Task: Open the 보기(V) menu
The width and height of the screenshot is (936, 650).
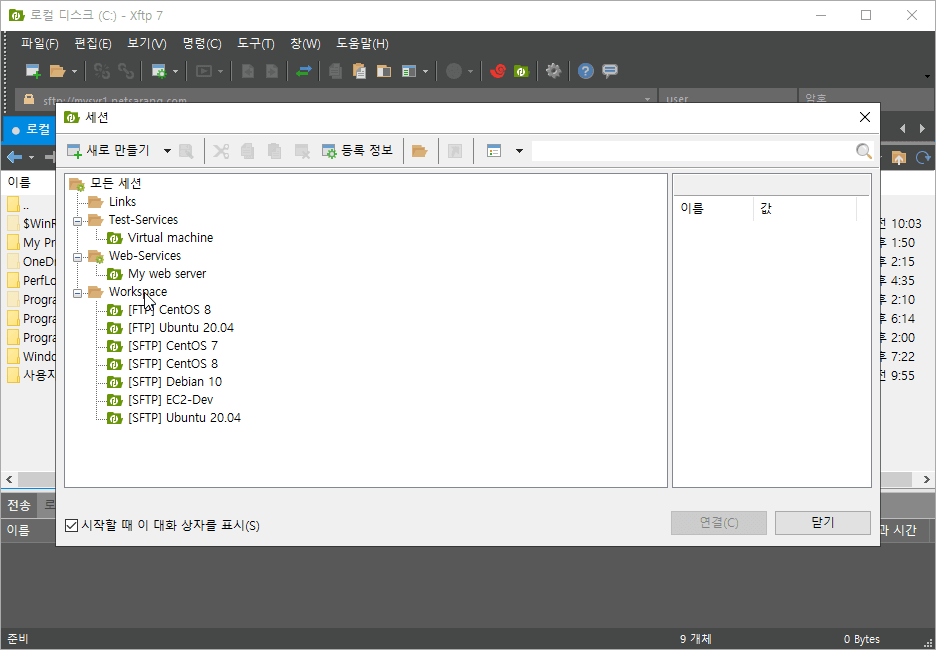Action: tap(147, 44)
